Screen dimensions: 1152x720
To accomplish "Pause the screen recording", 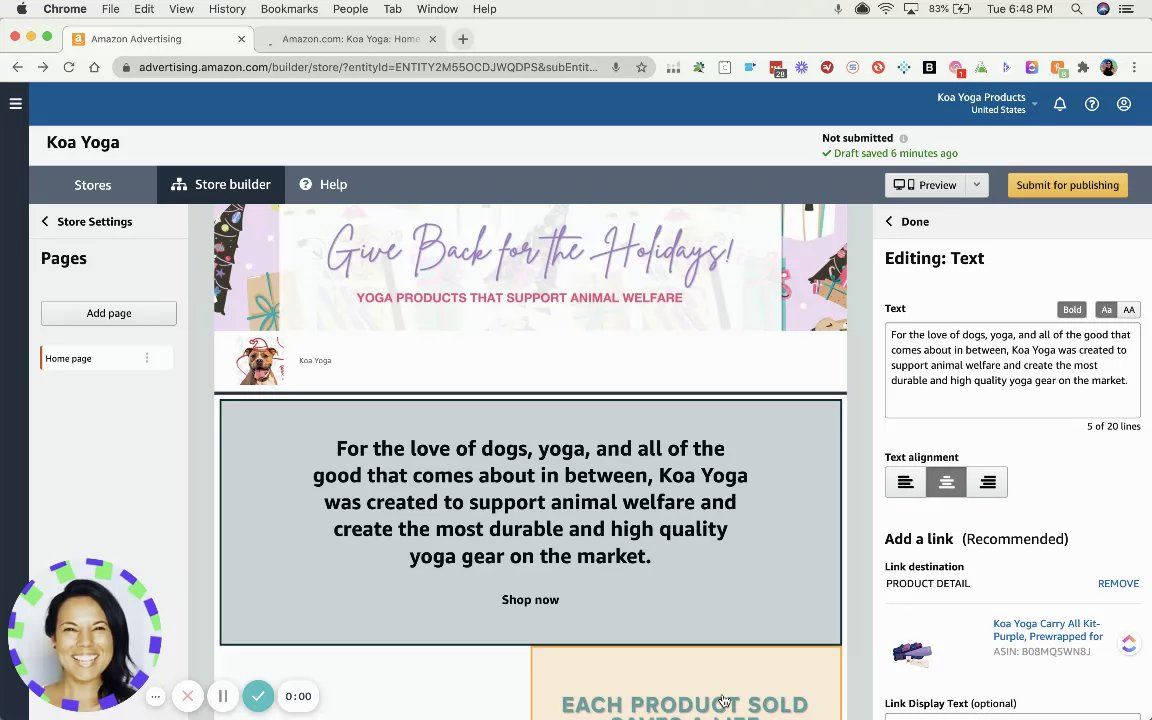I will 223,696.
